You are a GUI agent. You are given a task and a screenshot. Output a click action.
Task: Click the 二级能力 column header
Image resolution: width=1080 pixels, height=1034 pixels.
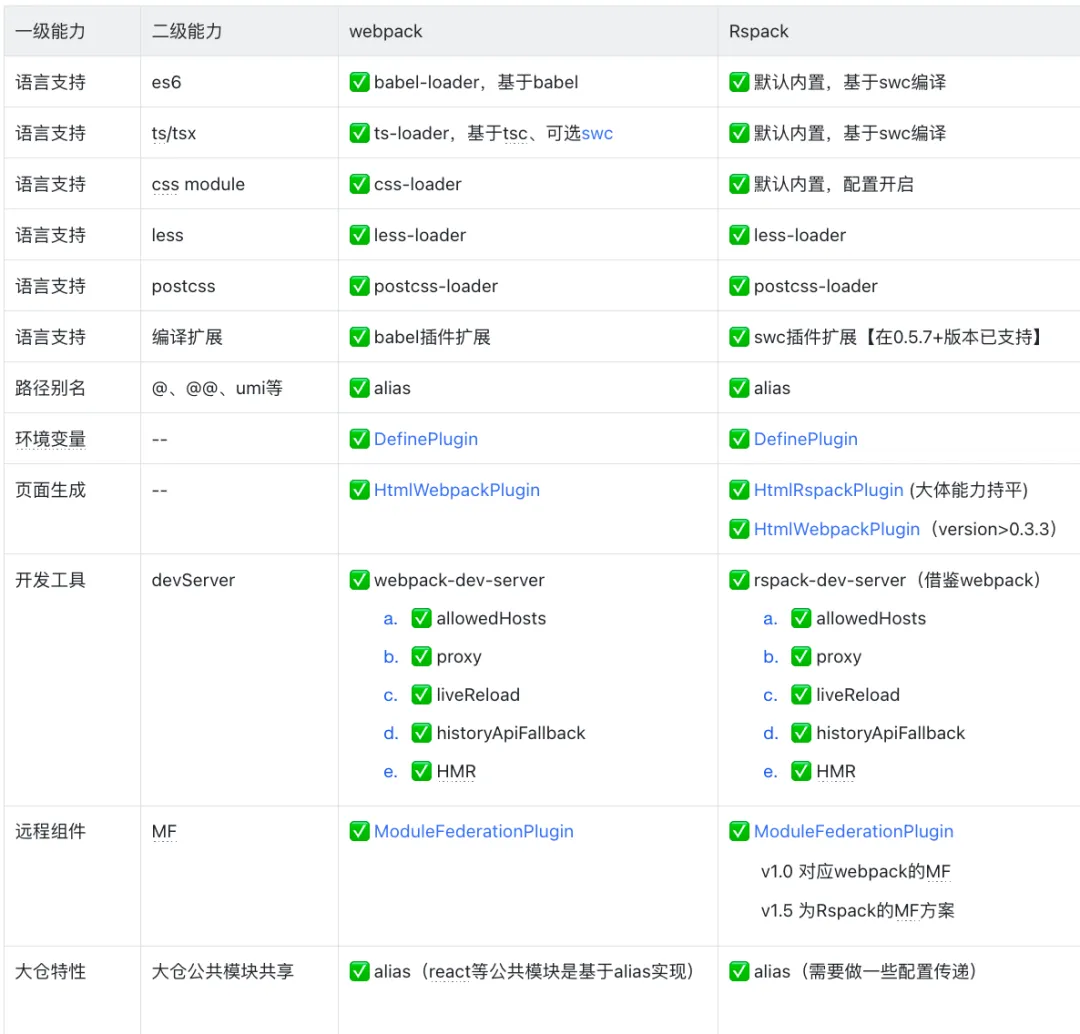point(239,31)
